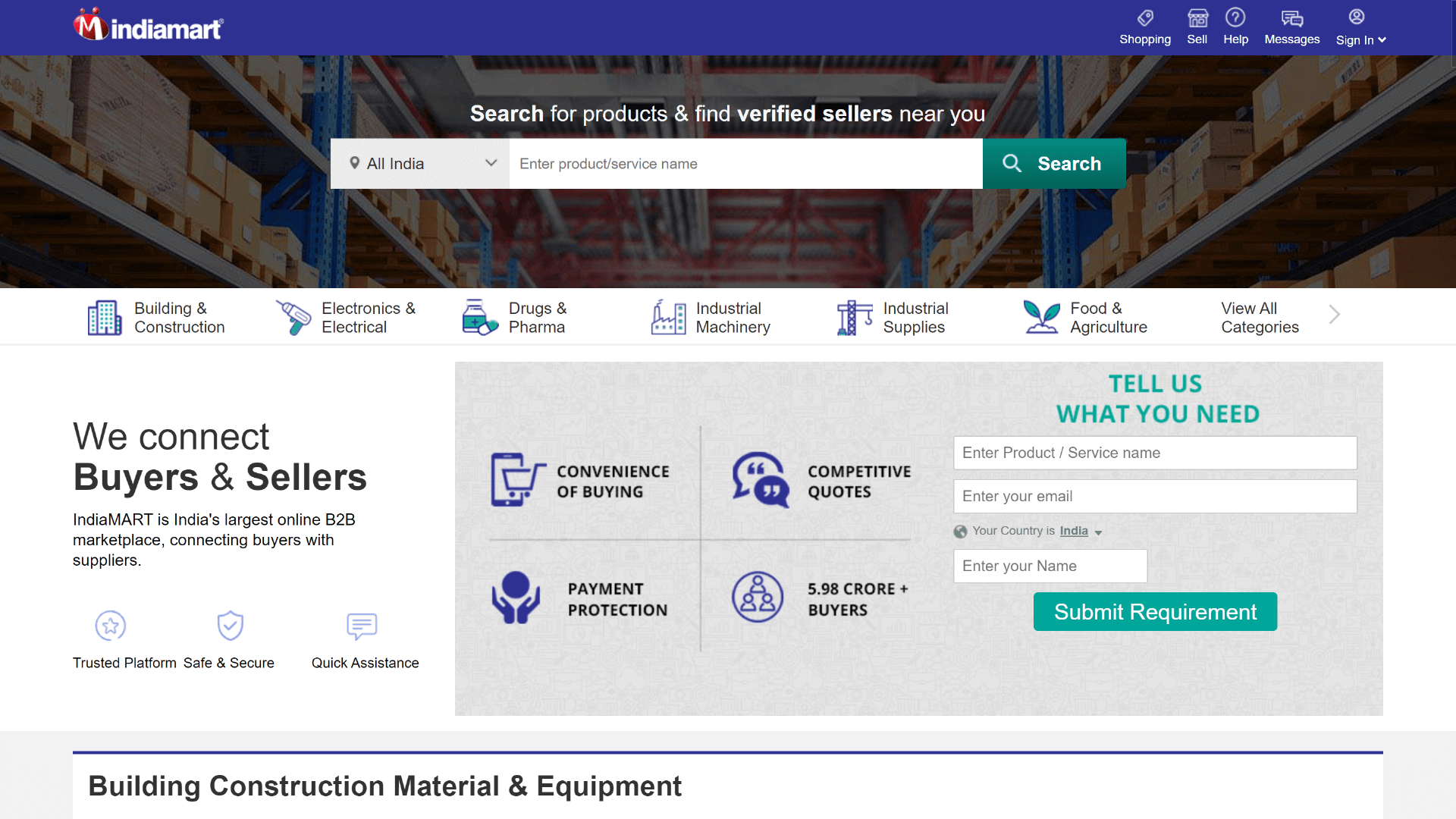Click the Payment Protection hands icon
1456x819 pixels.
click(516, 598)
